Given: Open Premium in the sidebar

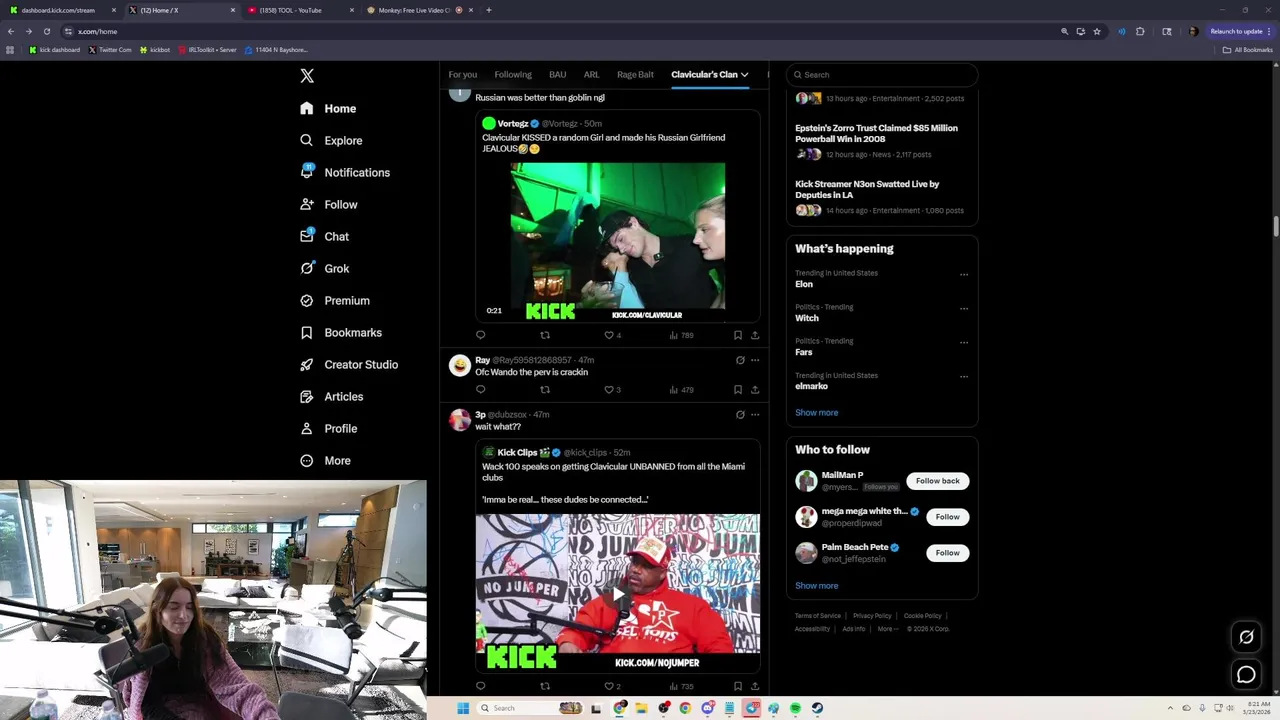Looking at the screenshot, I should [x=334, y=300].
